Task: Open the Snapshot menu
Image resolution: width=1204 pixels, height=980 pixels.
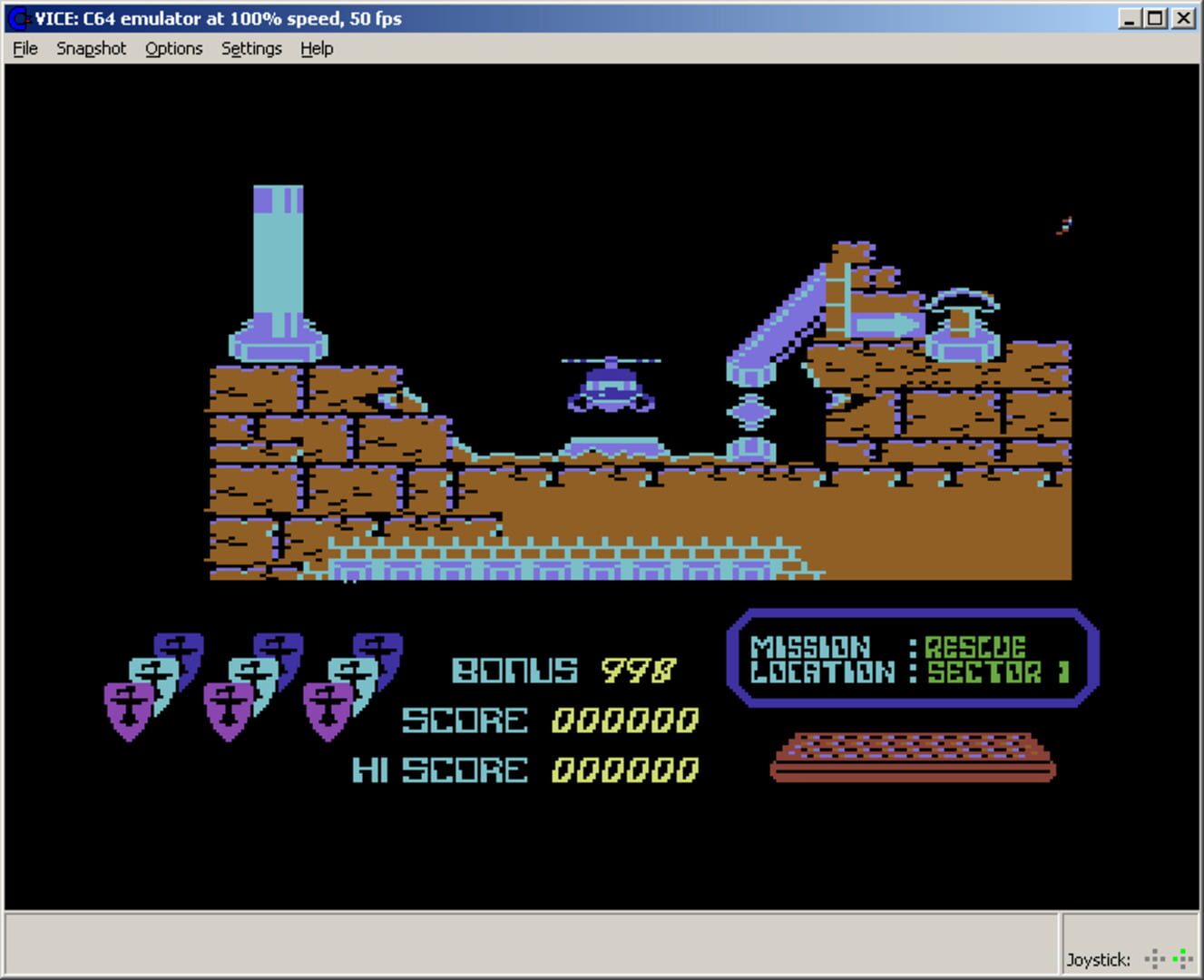Action: pyautogui.click(x=91, y=48)
